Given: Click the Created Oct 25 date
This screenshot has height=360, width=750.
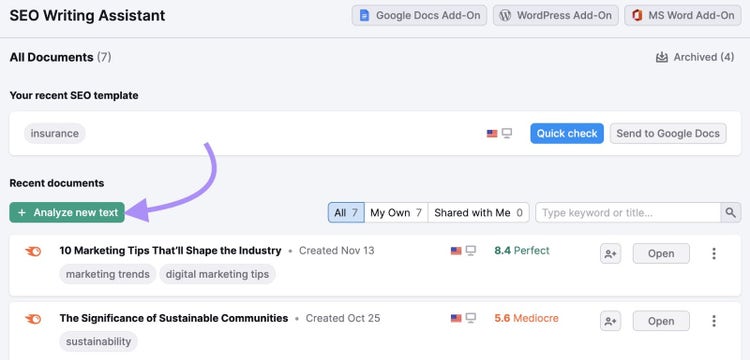Looking at the screenshot, I should [343, 318].
